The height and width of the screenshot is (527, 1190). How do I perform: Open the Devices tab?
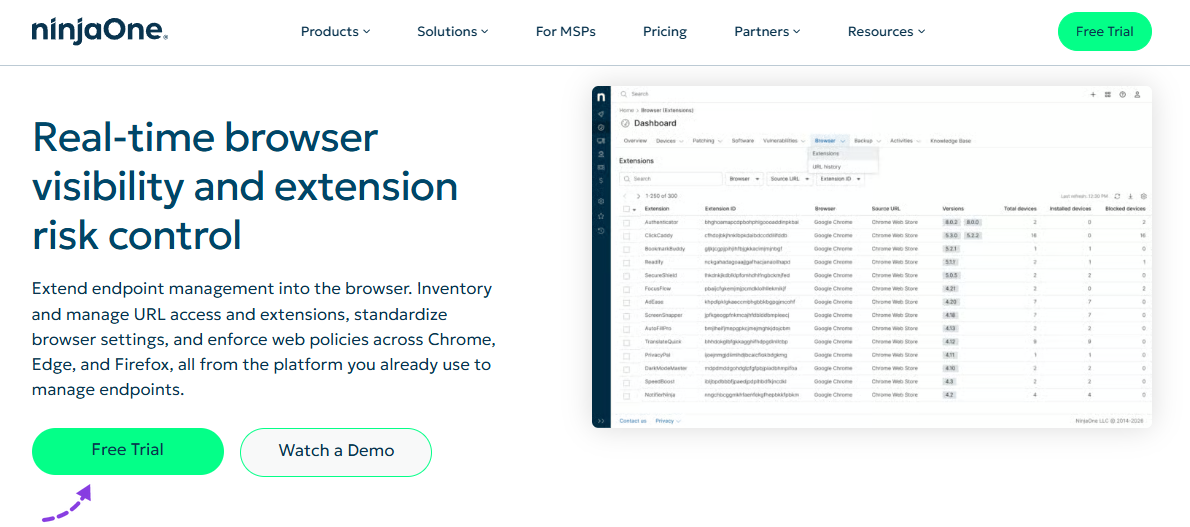point(669,140)
